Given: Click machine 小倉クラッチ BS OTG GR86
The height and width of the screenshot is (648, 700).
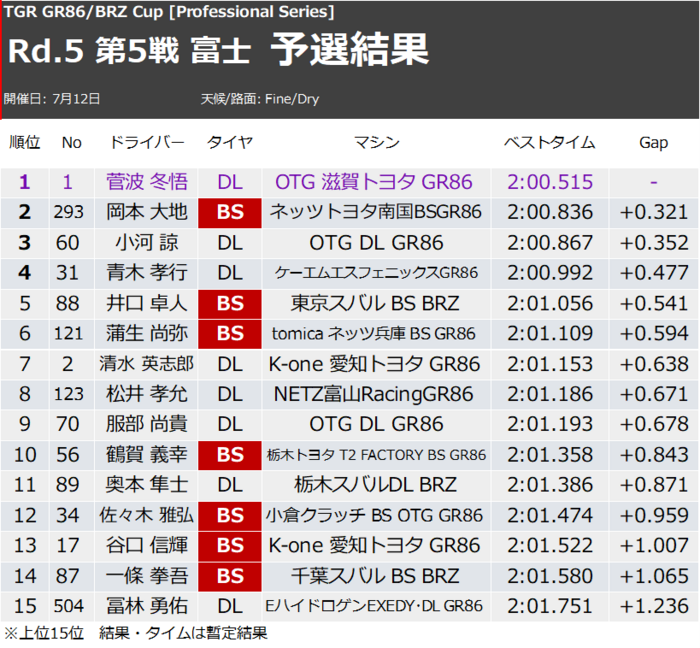Looking at the screenshot, I should (x=375, y=515).
